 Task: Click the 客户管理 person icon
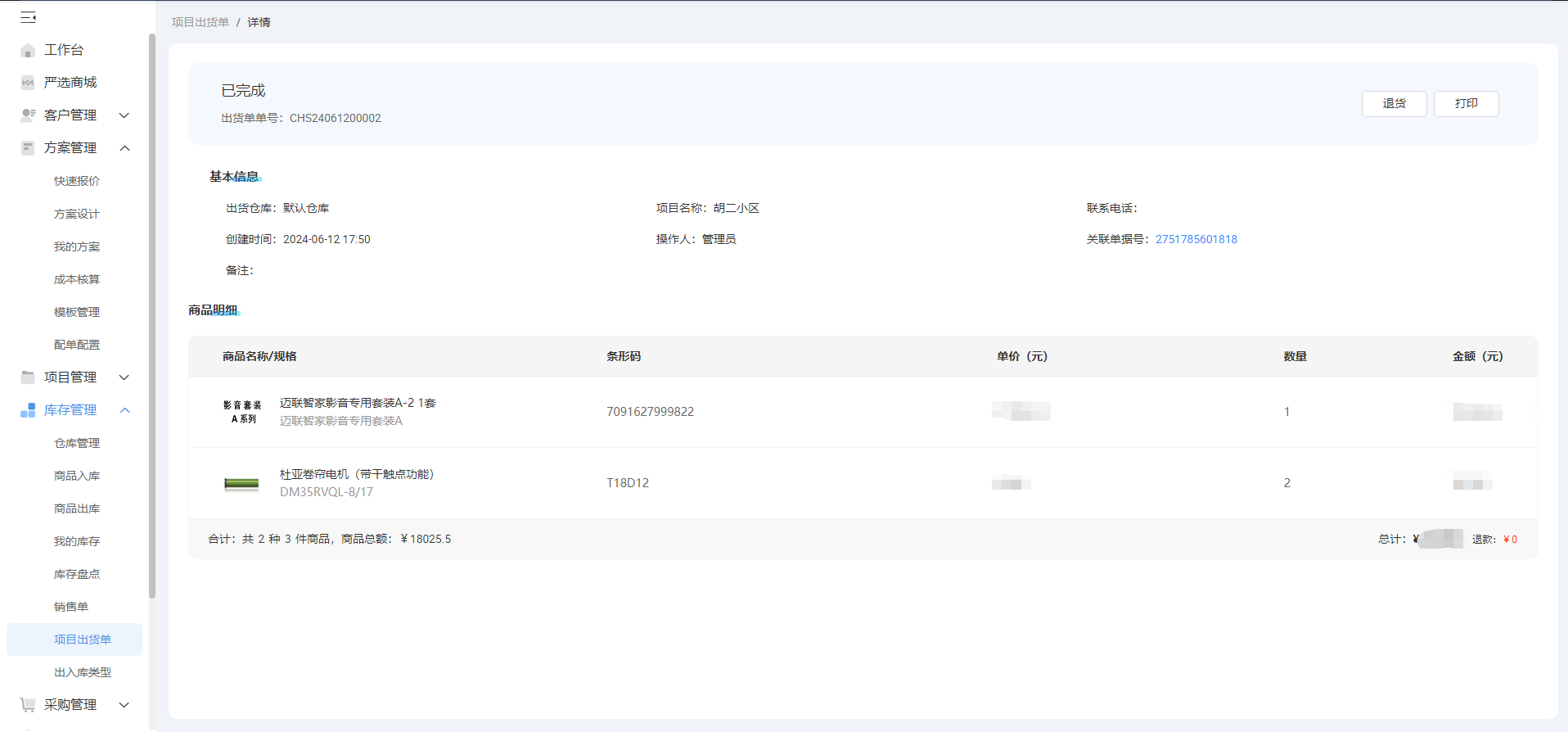coord(28,115)
